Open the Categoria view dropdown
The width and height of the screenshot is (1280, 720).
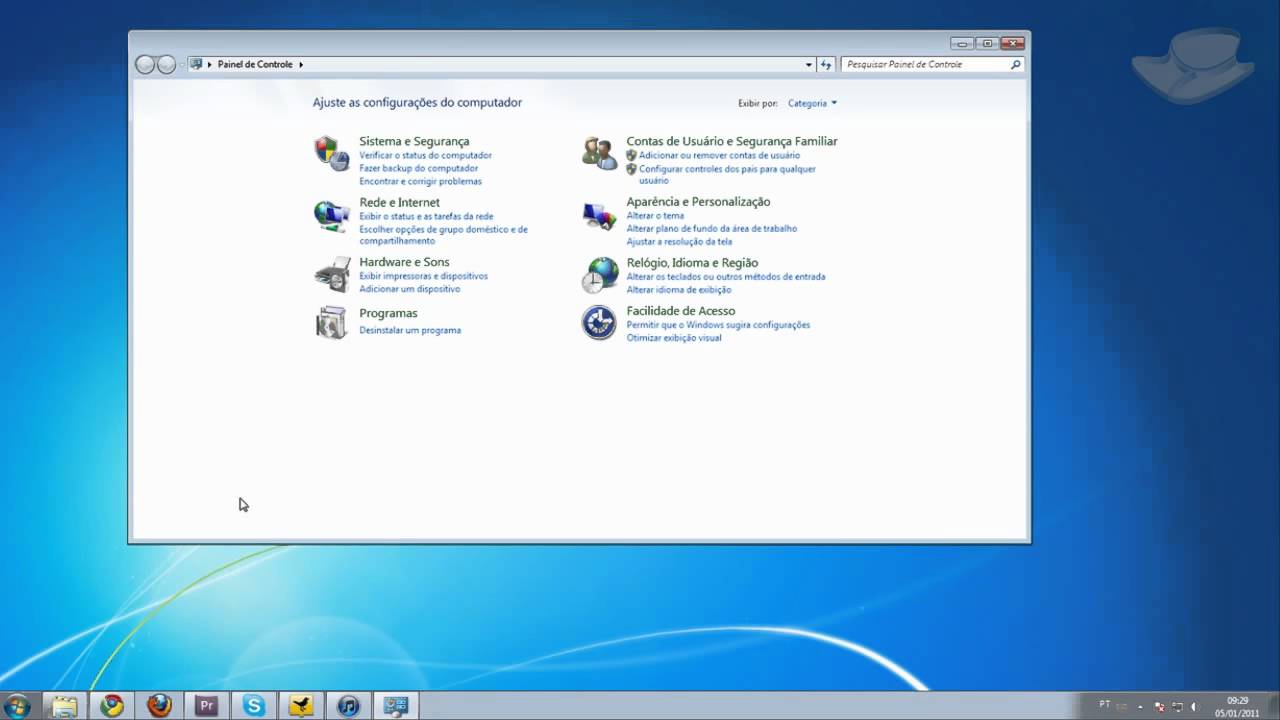point(812,103)
